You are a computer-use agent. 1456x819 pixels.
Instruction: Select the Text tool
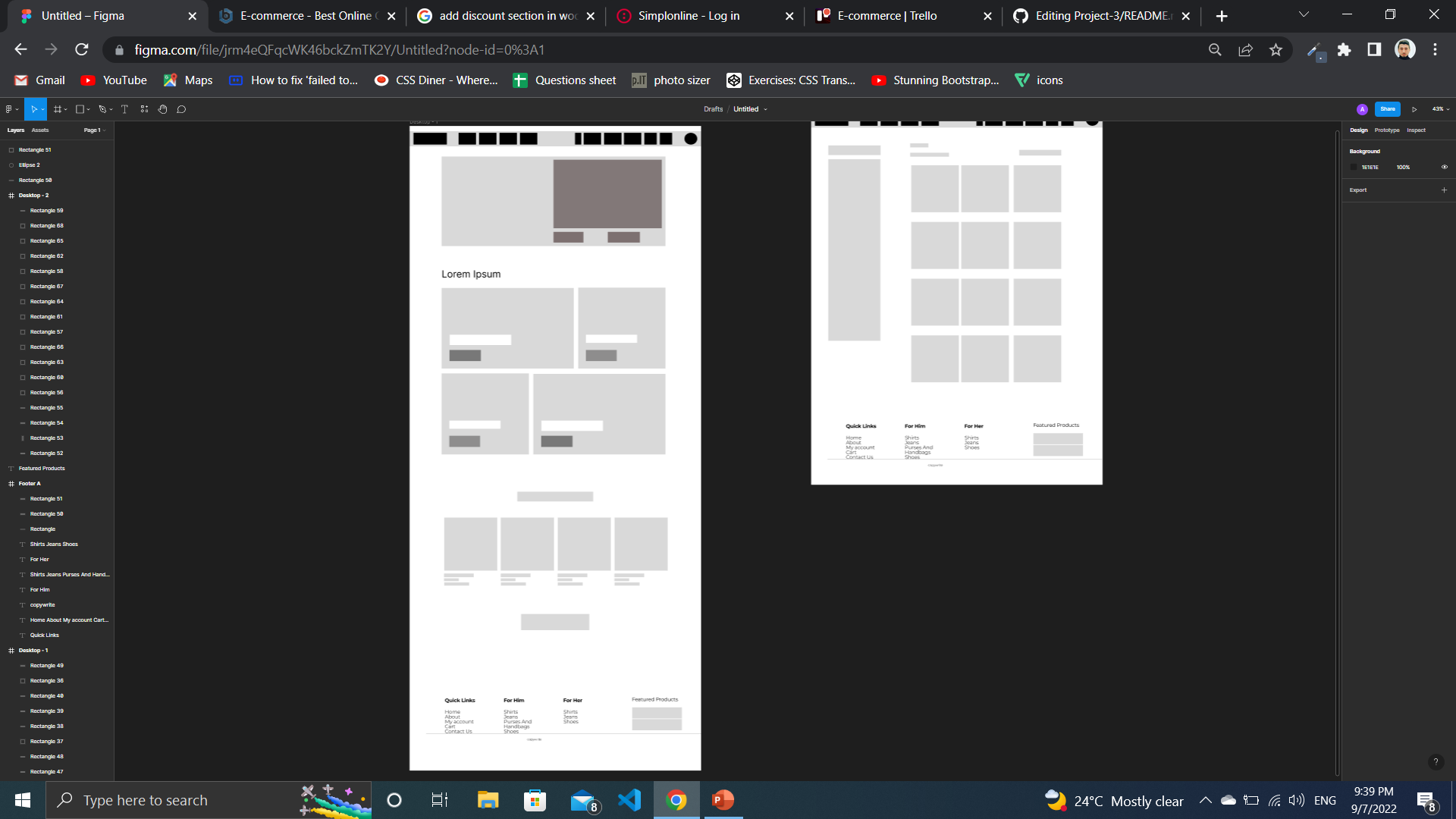124,109
